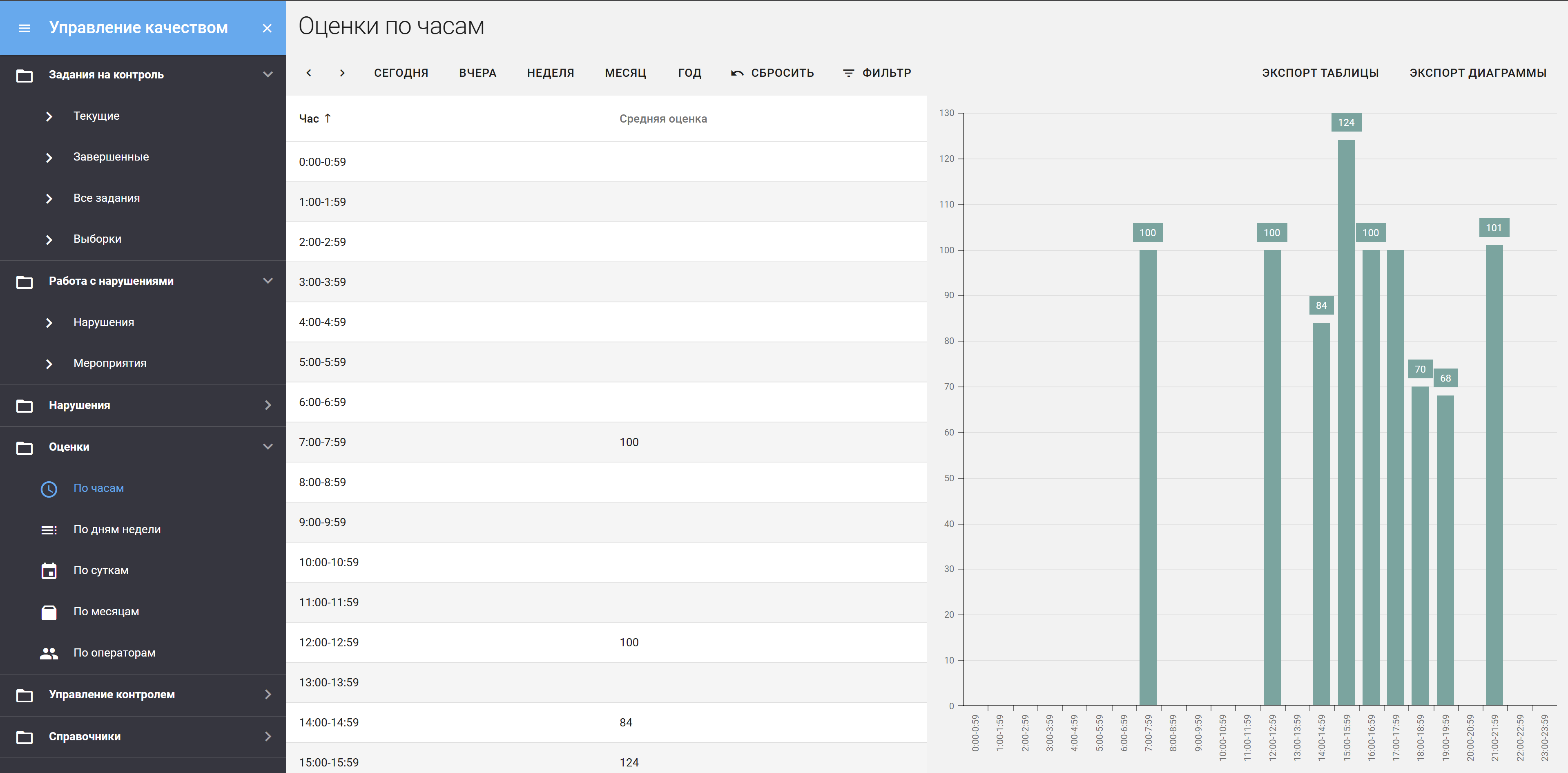Click the ЭКСПОРТ ДИАГРАММЫ button

click(1477, 73)
